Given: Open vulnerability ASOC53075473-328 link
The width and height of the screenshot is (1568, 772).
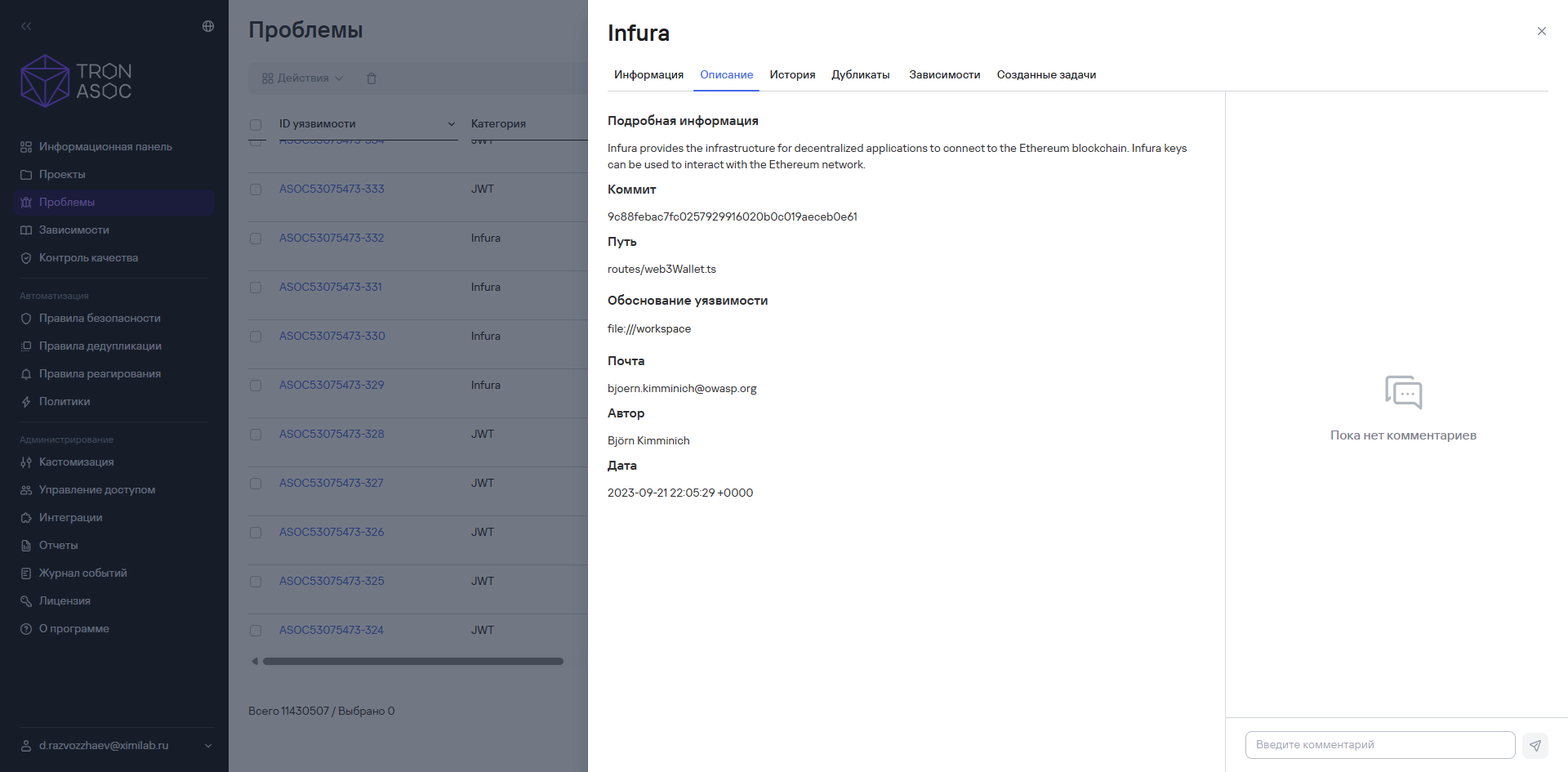Looking at the screenshot, I should [x=332, y=434].
